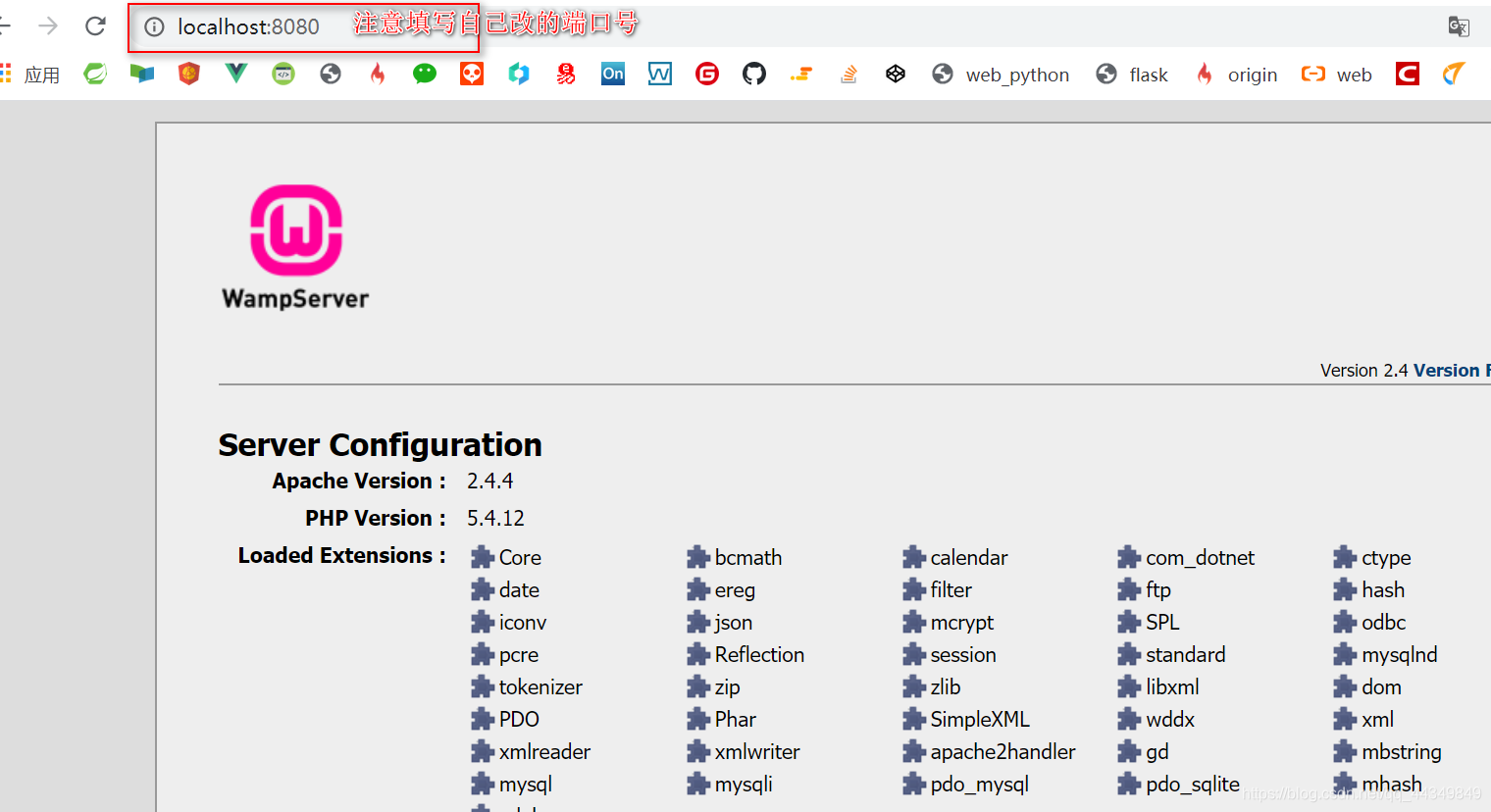This screenshot has height=812, width=1491.
Task: Open the web_python bookmark
Action: point(1001,75)
